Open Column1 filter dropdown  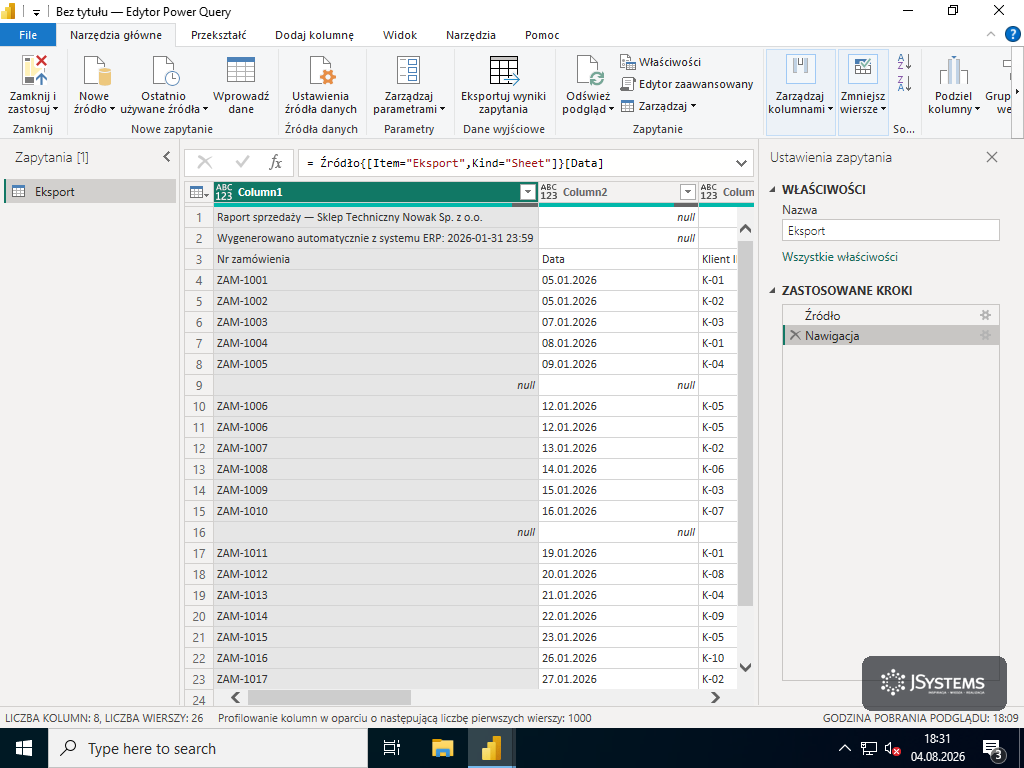click(528, 192)
